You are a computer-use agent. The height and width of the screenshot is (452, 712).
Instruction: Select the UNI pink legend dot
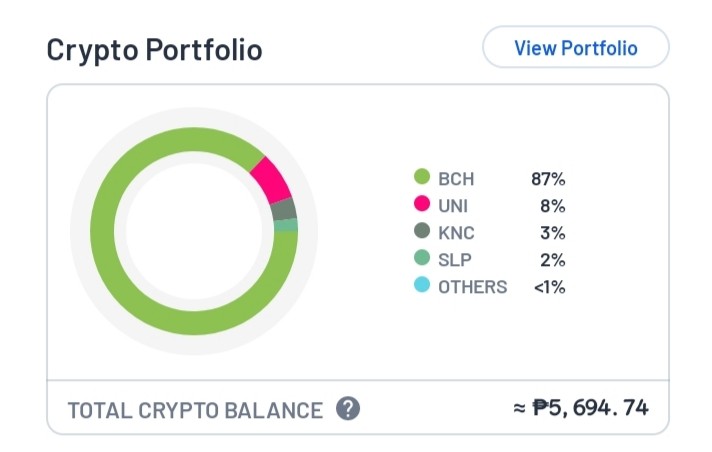[422, 204]
